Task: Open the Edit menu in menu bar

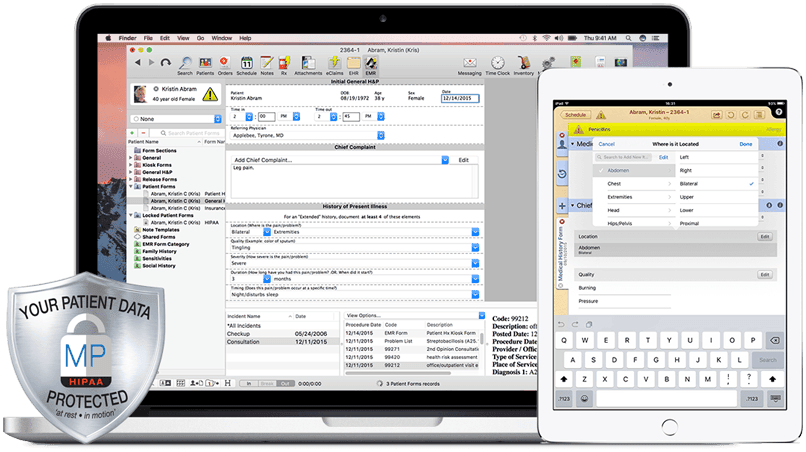Action: [164, 38]
